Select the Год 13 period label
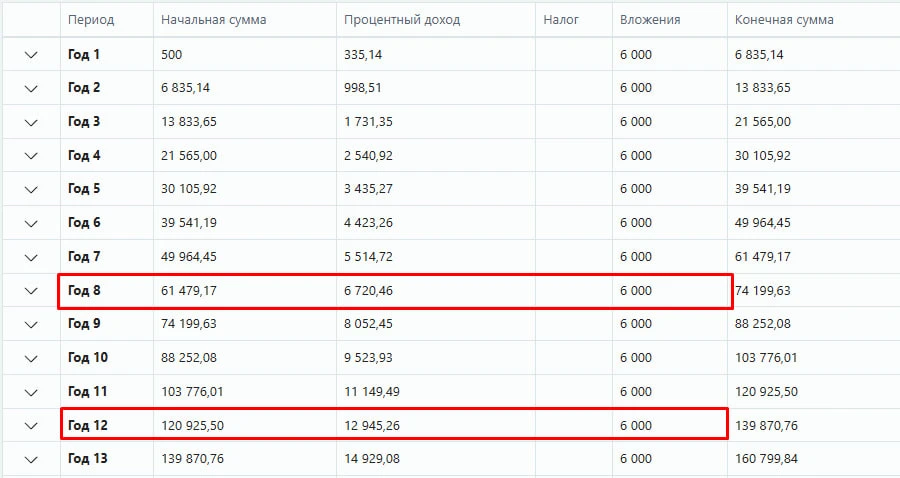This screenshot has height=478, width=900. click(88, 458)
